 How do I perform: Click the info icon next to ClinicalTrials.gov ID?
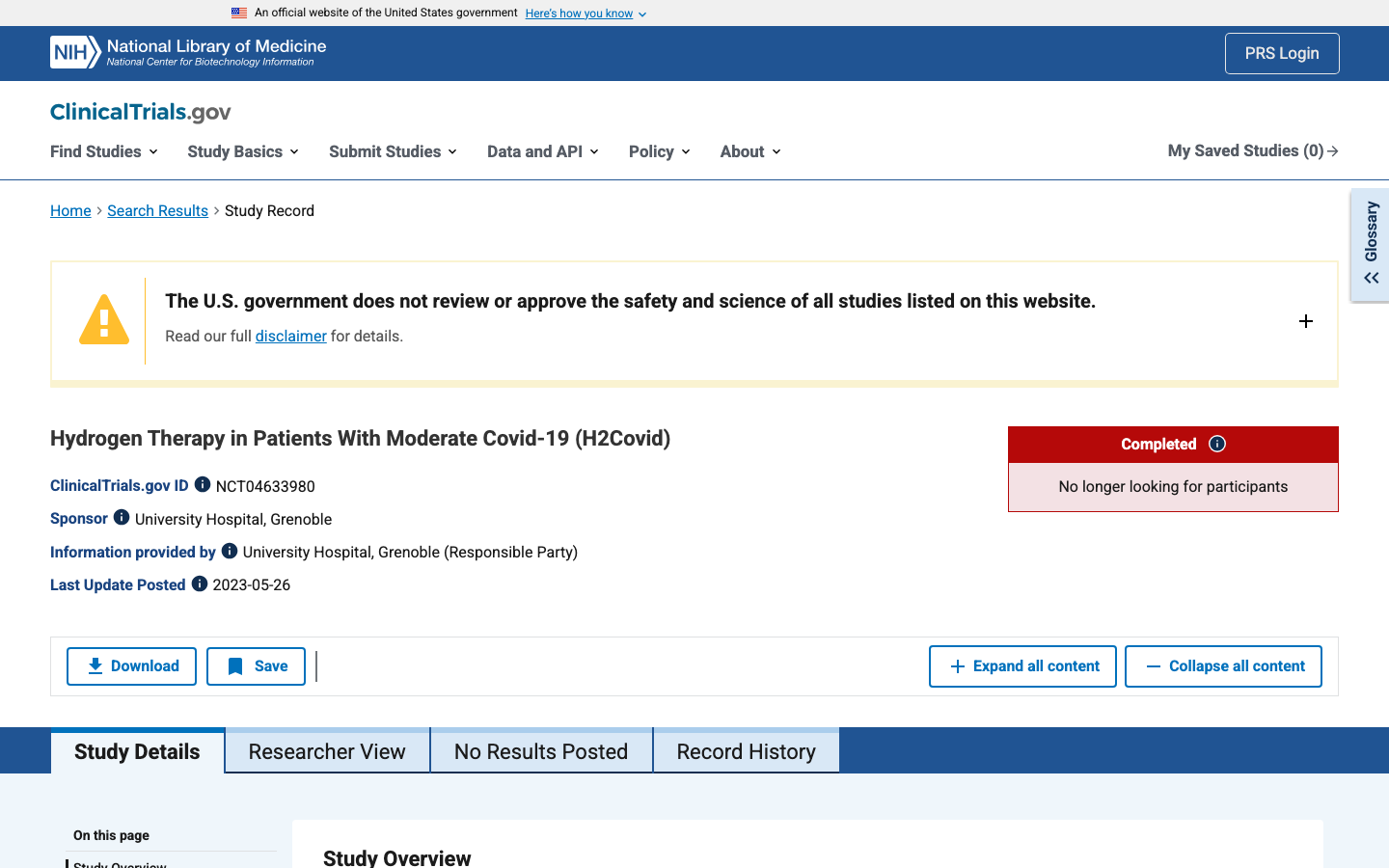tap(203, 484)
